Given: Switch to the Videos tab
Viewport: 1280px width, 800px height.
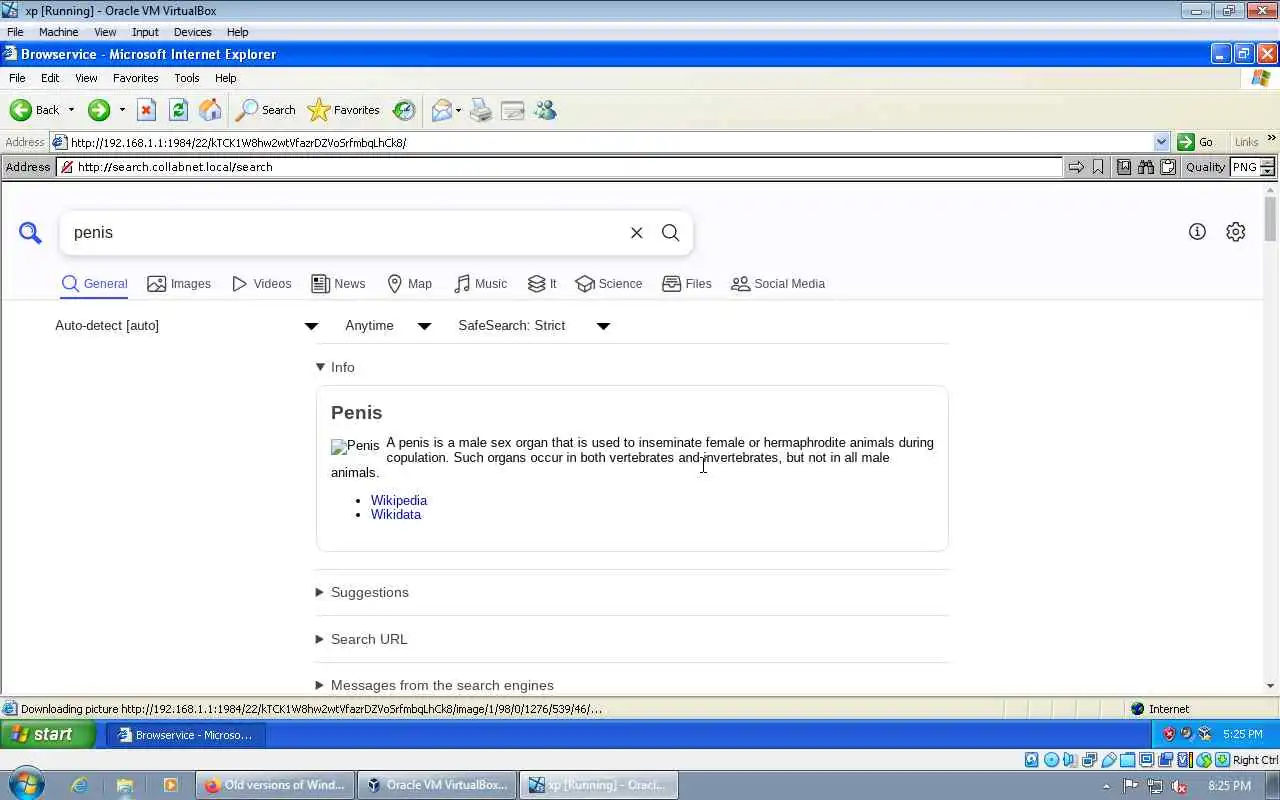Looking at the screenshot, I should (x=261, y=284).
